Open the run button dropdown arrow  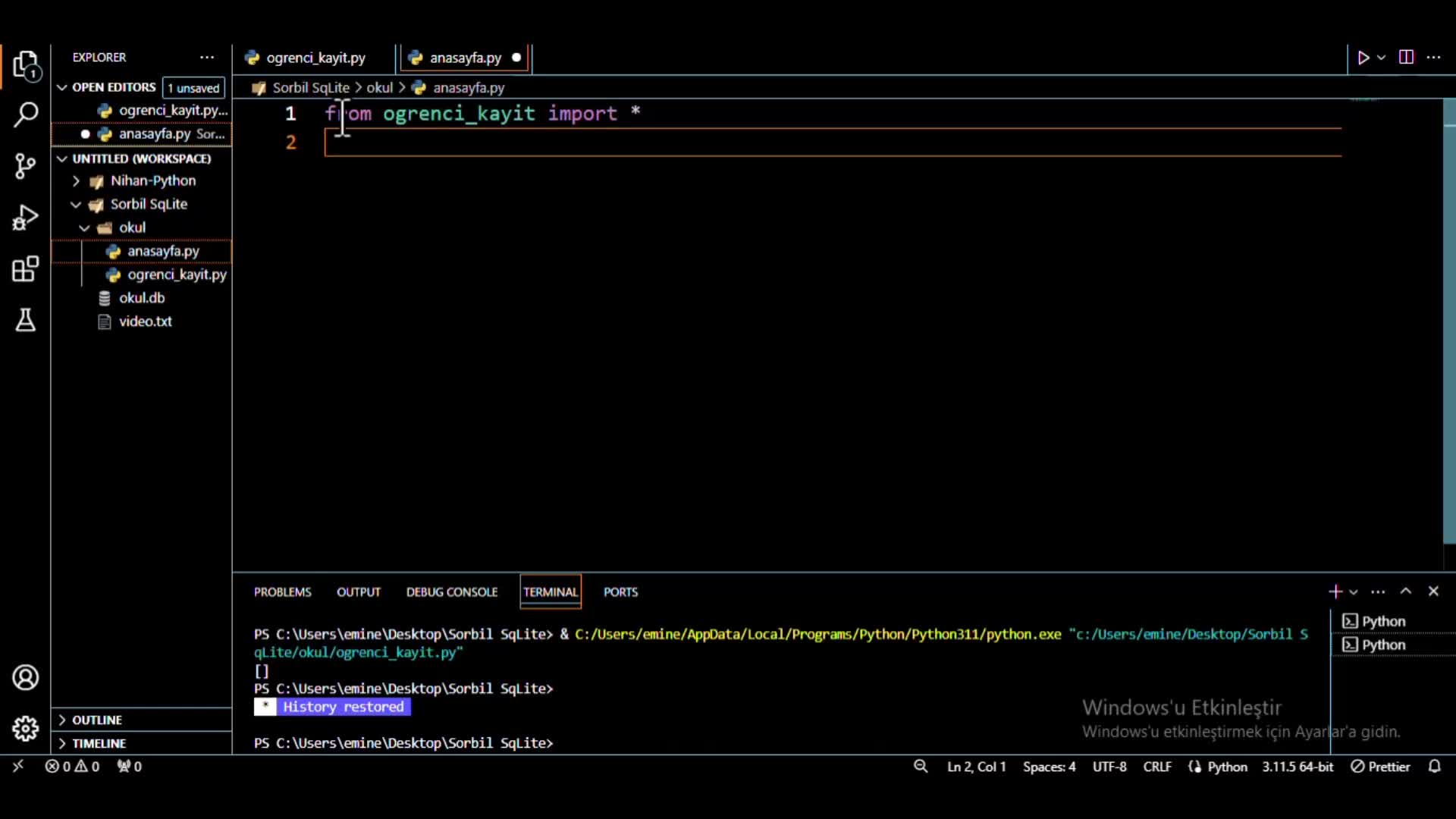(1382, 58)
